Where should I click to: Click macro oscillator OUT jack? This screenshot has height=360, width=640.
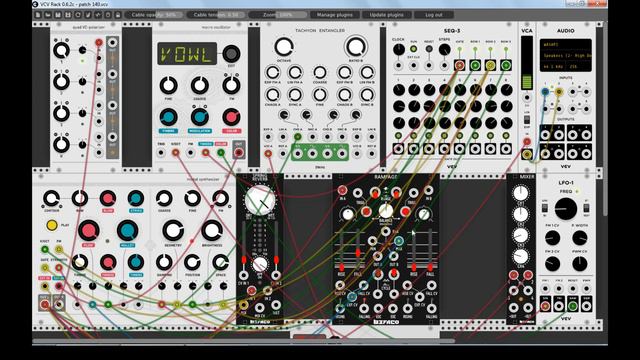click(x=239, y=153)
